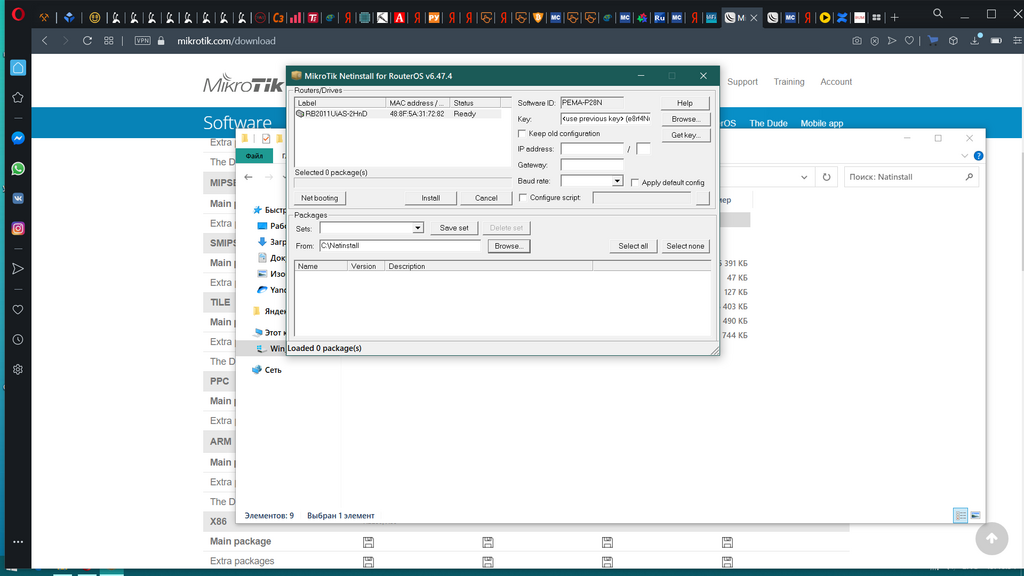This screenshot has width=1024, height=576.
Task: Open Opera sidebar bookmarks star
Action: pyautogui.click(x=18, y=97)
